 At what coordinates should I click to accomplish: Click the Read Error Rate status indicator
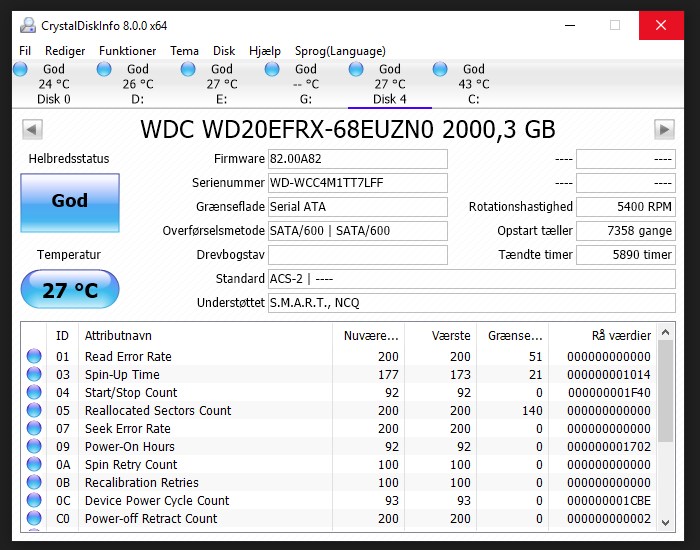tap(34, 356)
